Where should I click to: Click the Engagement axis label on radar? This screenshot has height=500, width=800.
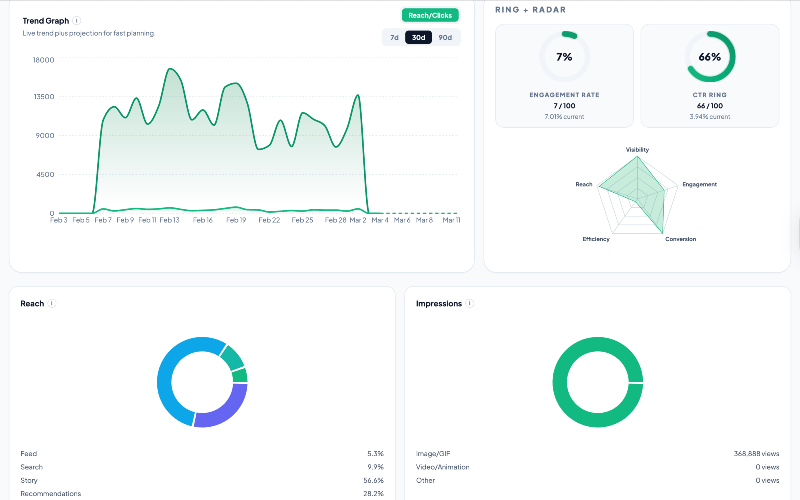coord(699,184)
